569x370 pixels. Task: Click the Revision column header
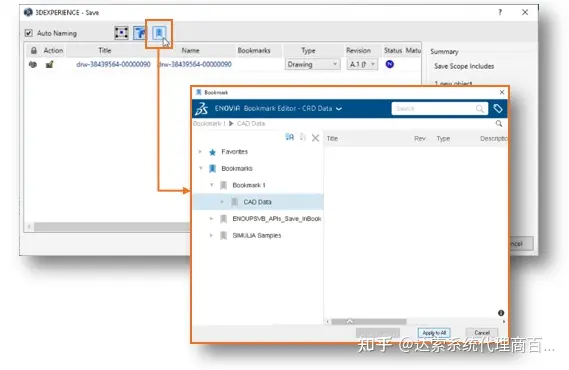click(x=359, y=50)
